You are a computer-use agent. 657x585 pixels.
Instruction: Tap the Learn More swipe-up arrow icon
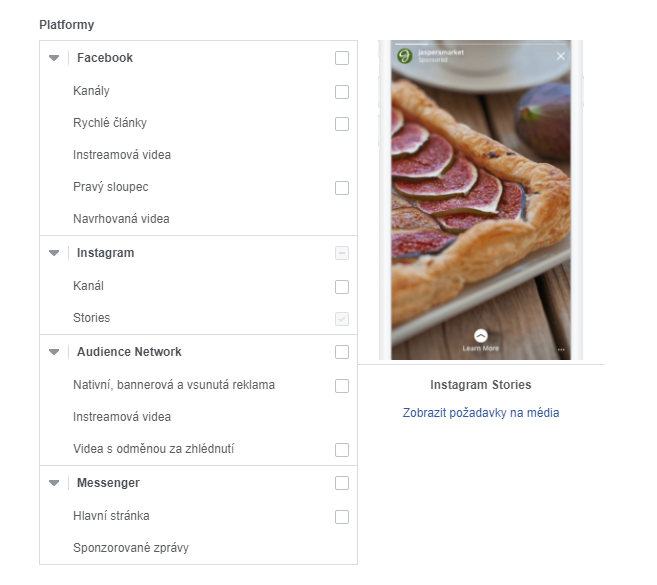[481, 336]
